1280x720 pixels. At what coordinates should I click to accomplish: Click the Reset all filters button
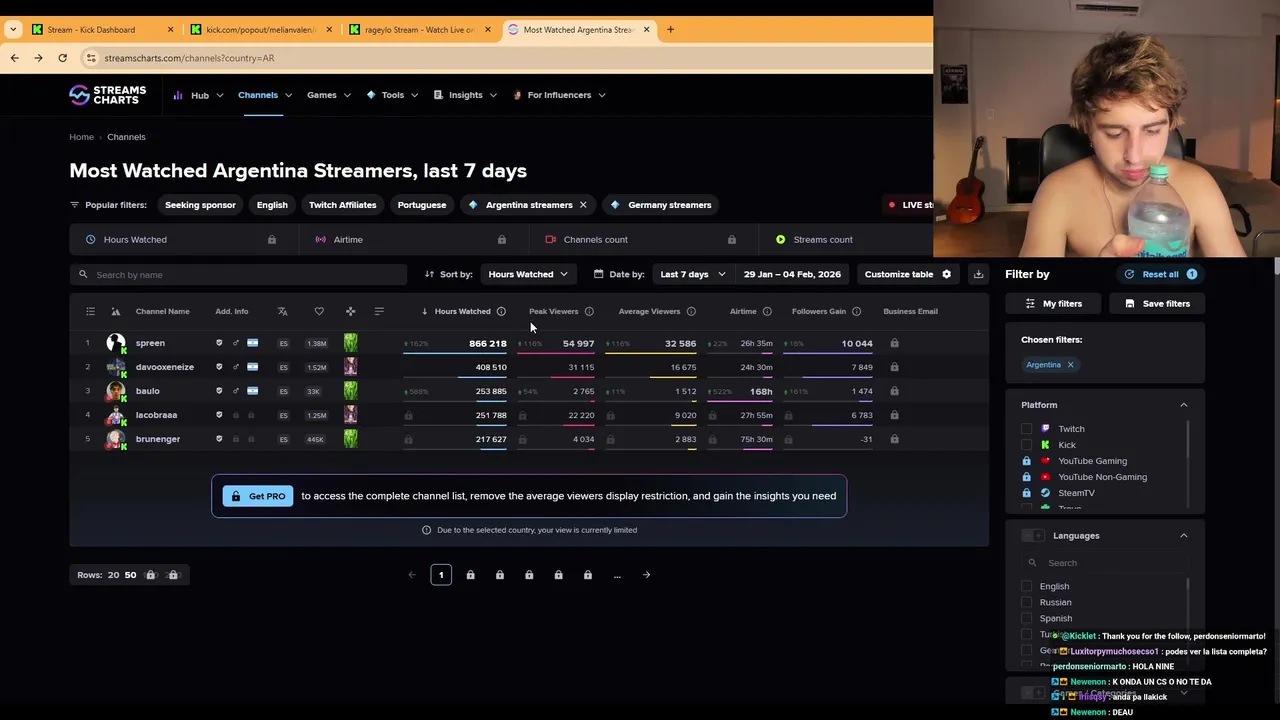coord(1160,274)
